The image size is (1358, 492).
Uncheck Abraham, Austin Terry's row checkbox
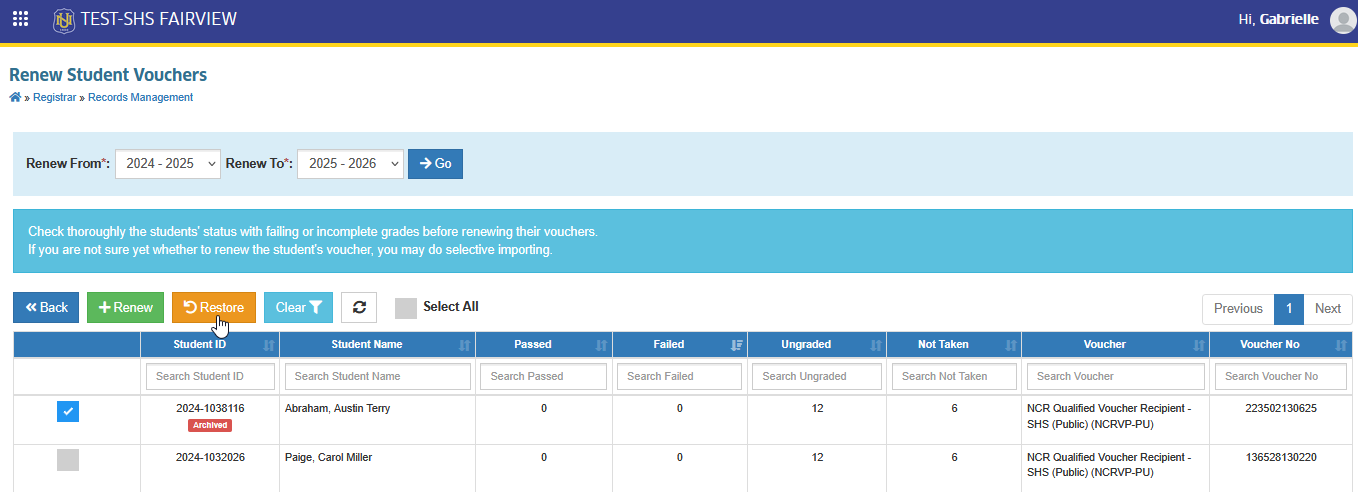tap(68, 411)
